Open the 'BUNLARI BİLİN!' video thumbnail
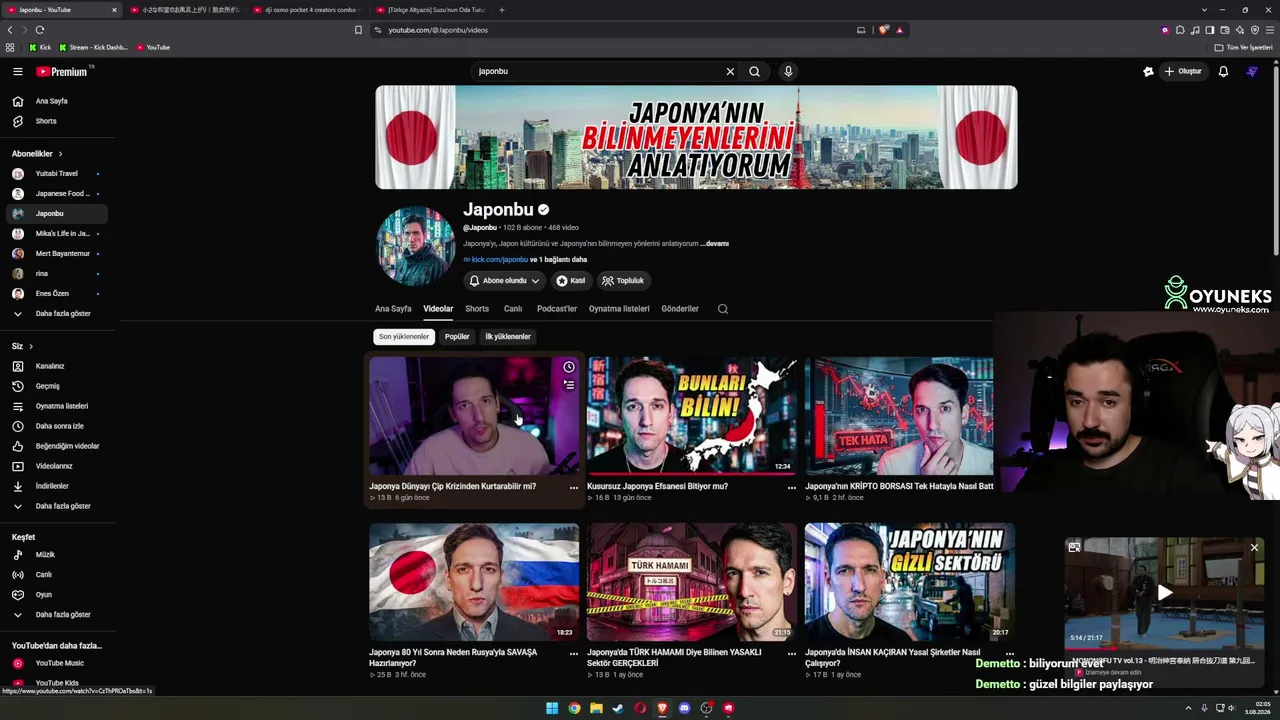Image resolution: width=1280 pixels, height=720 pixels. (x=692, y=416)
